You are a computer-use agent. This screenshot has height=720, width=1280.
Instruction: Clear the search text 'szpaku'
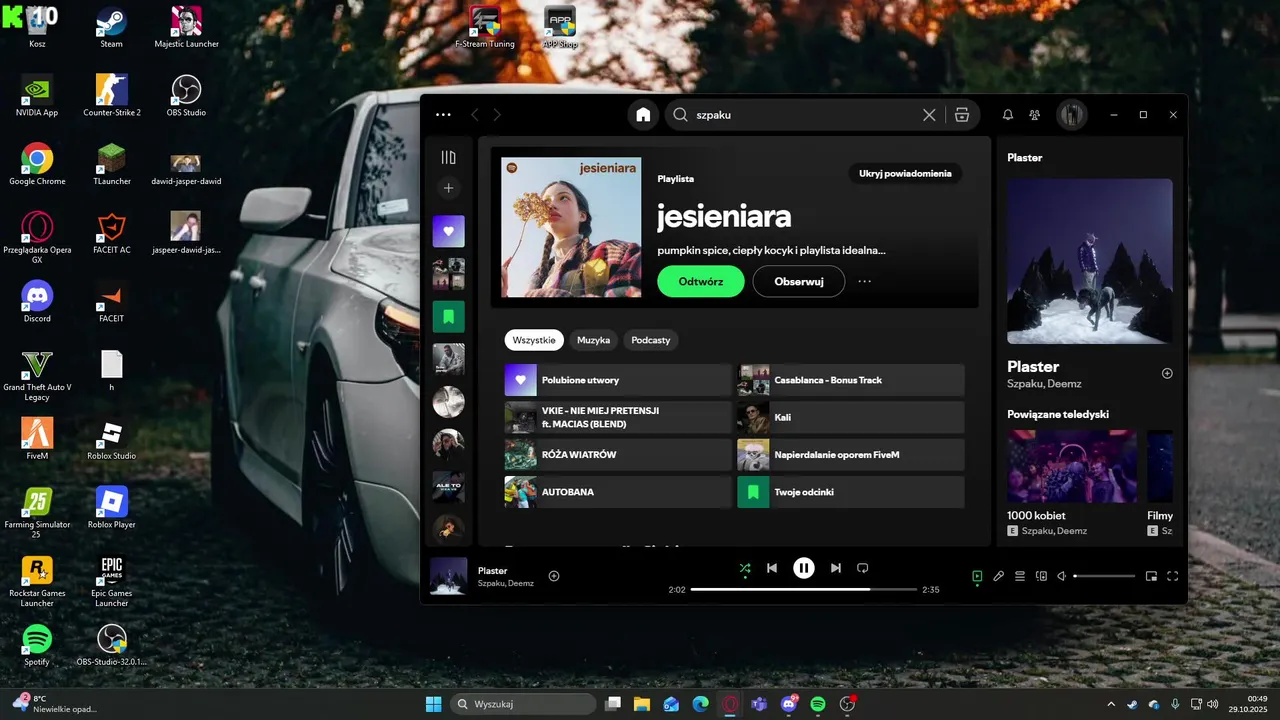(929, 115)
